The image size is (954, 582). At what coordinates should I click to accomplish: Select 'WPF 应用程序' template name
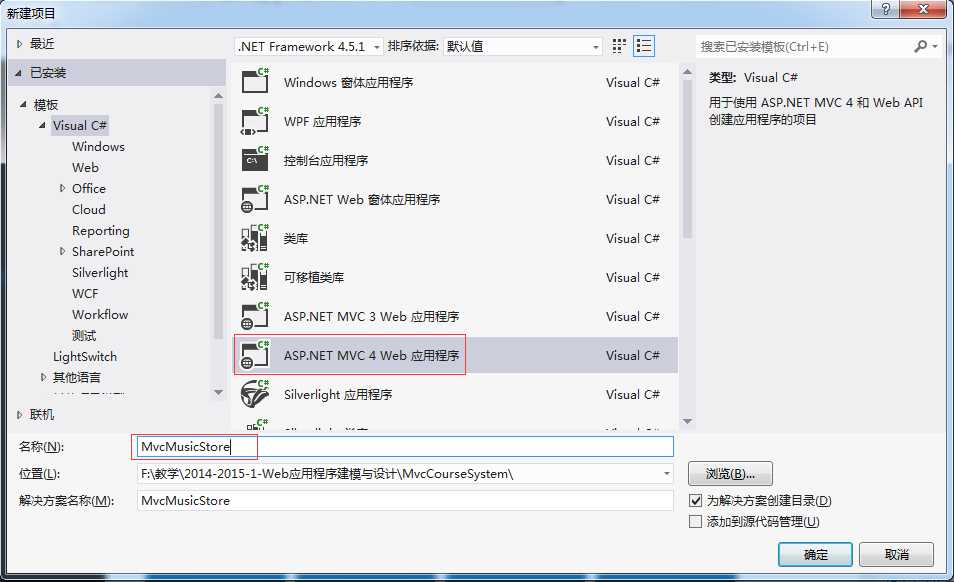(x=322, y=121)
